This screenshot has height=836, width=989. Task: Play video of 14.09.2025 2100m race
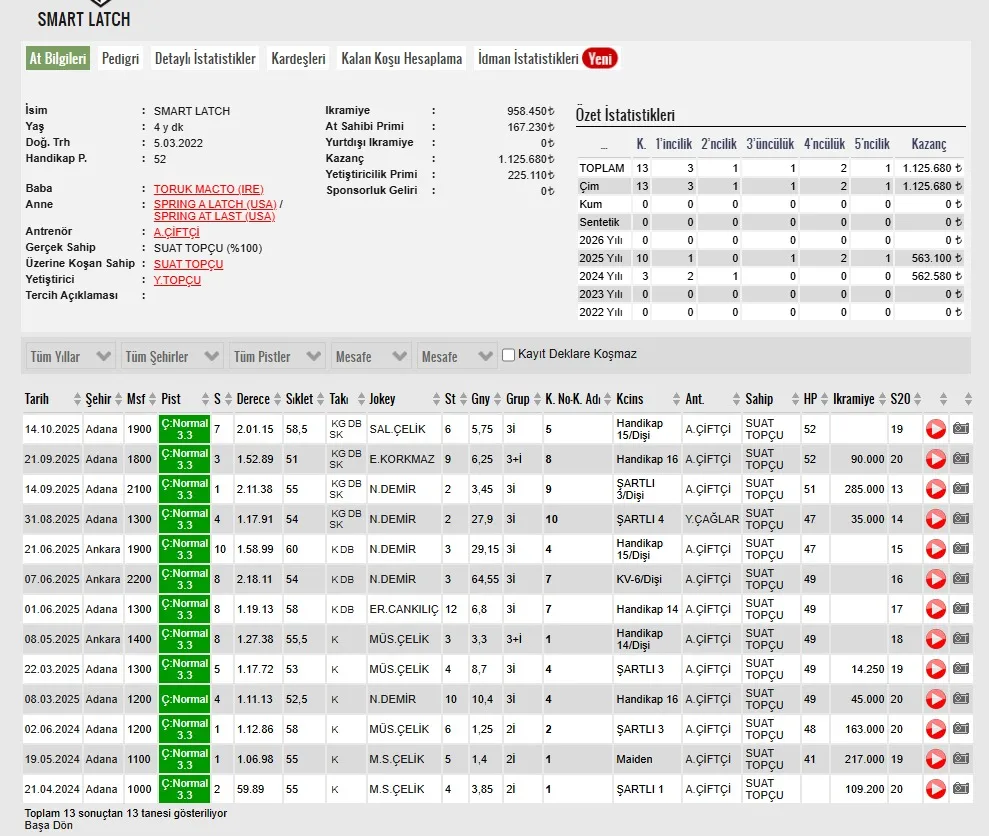click(935, 489)
